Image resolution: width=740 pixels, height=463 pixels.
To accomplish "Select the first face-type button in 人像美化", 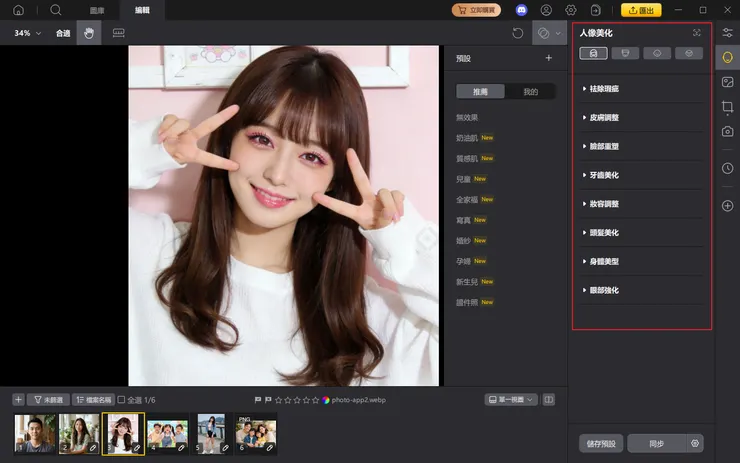I will pyautogui.click(x=593, y=53).
